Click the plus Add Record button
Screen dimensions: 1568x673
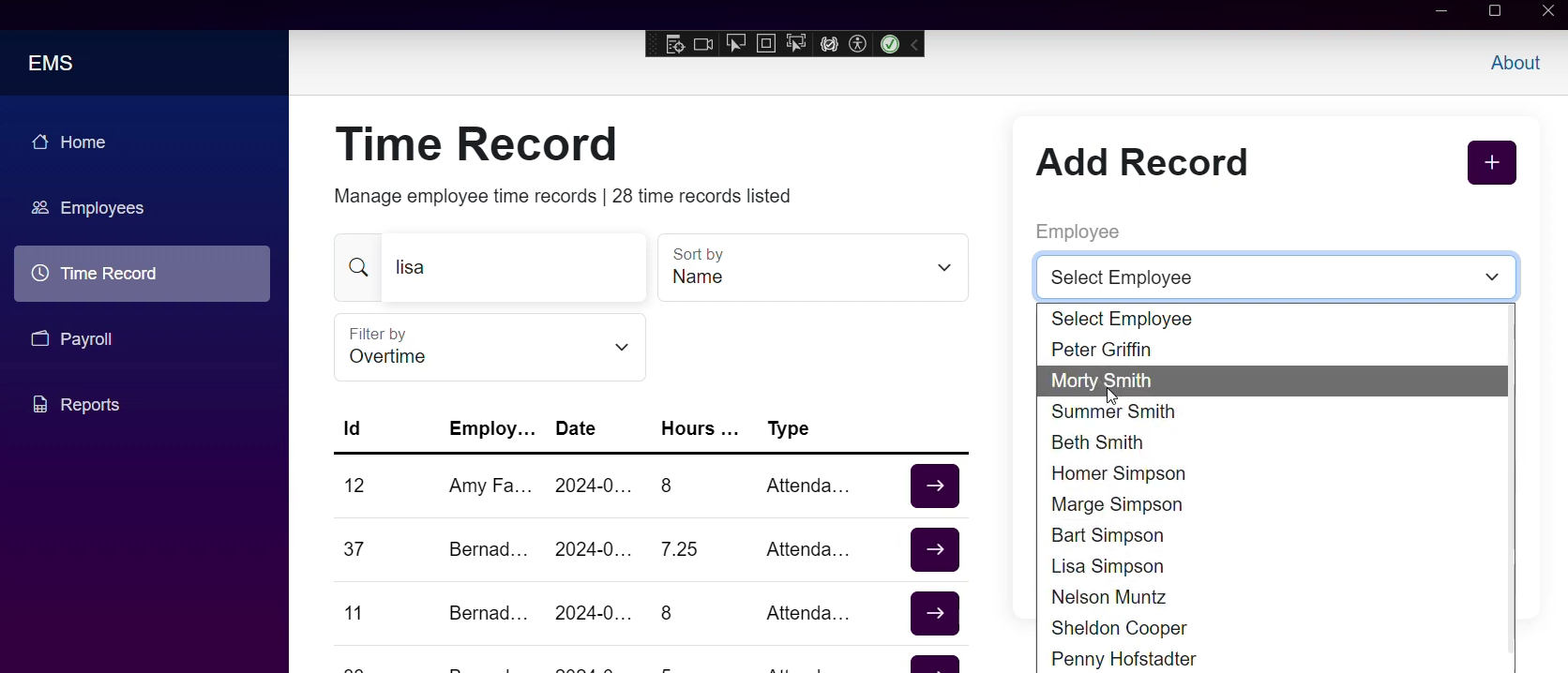[x=1491, y=163]
